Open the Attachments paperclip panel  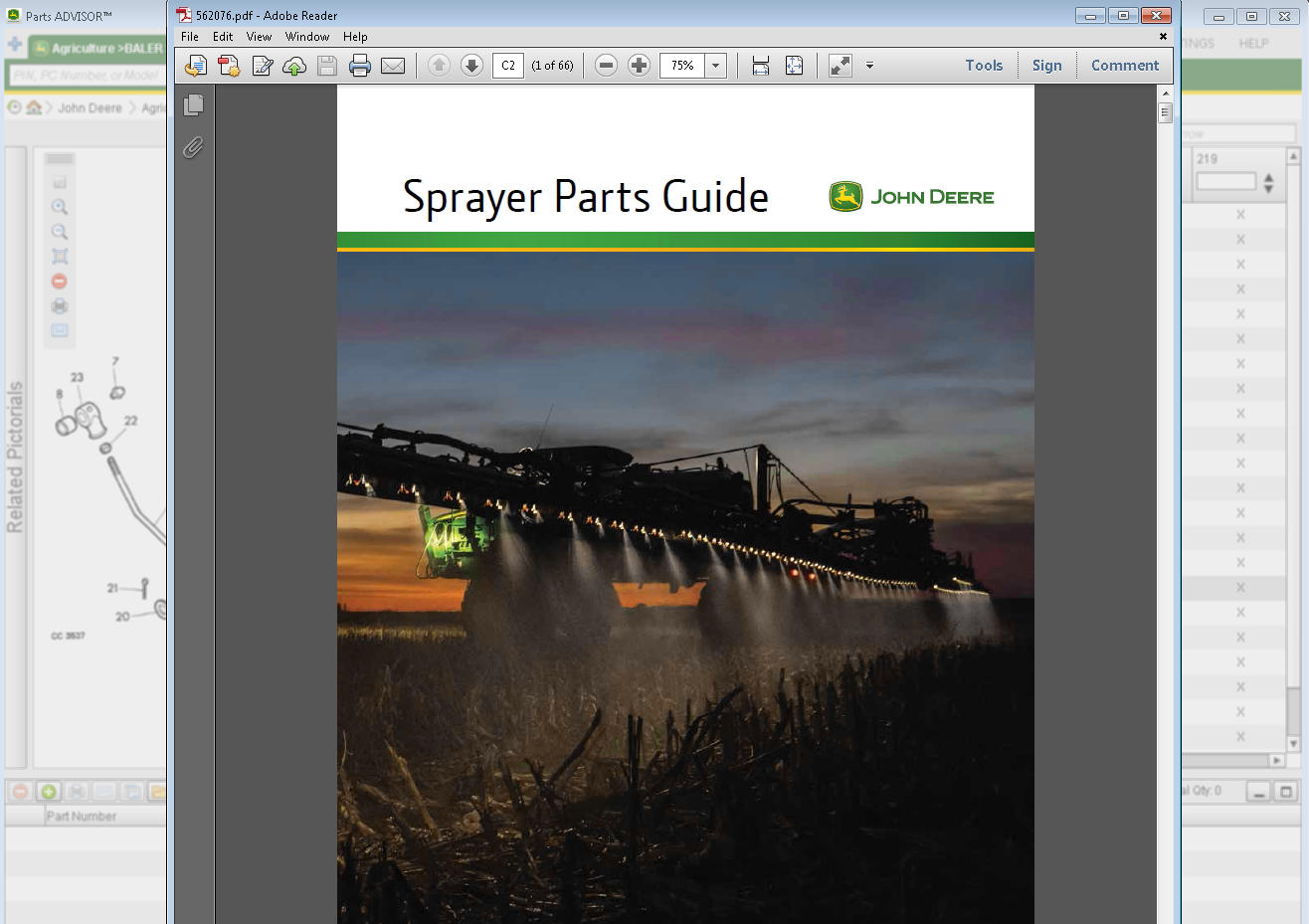pyautogui.click(x=193, y=147)
